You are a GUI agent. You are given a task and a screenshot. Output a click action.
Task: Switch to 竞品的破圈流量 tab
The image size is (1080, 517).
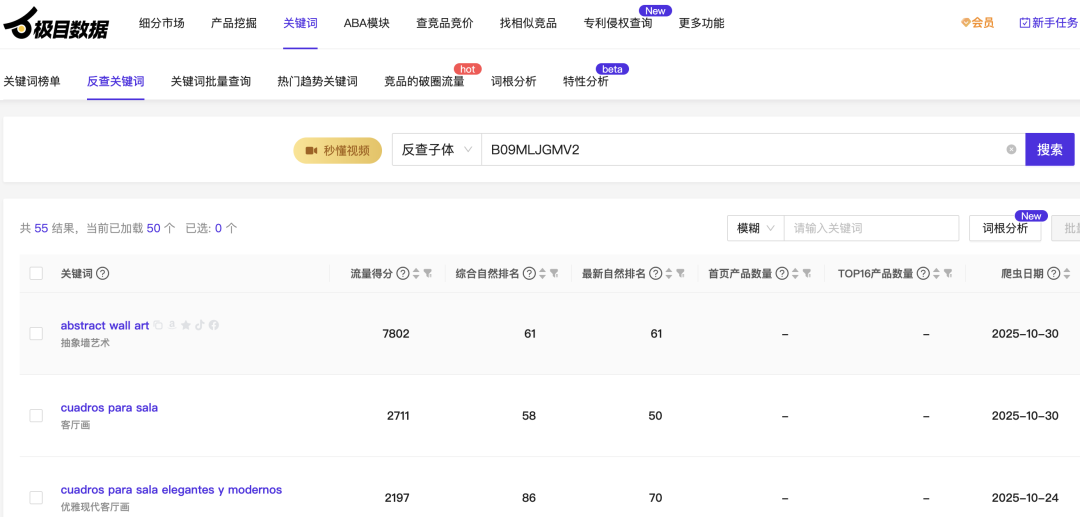(424, 81)
